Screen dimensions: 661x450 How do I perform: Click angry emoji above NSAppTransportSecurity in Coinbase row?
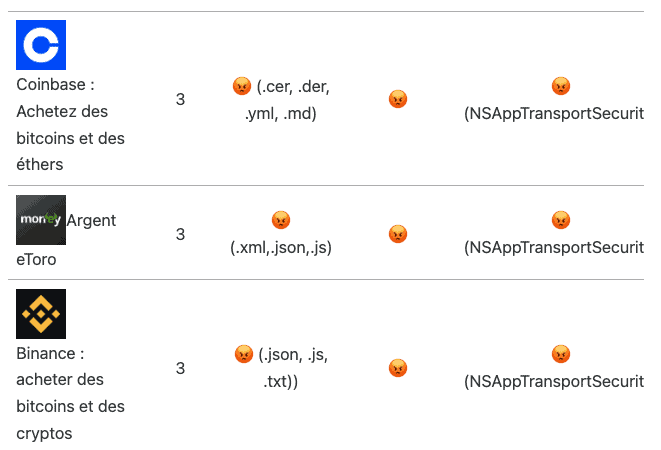(x=560, y=87)
